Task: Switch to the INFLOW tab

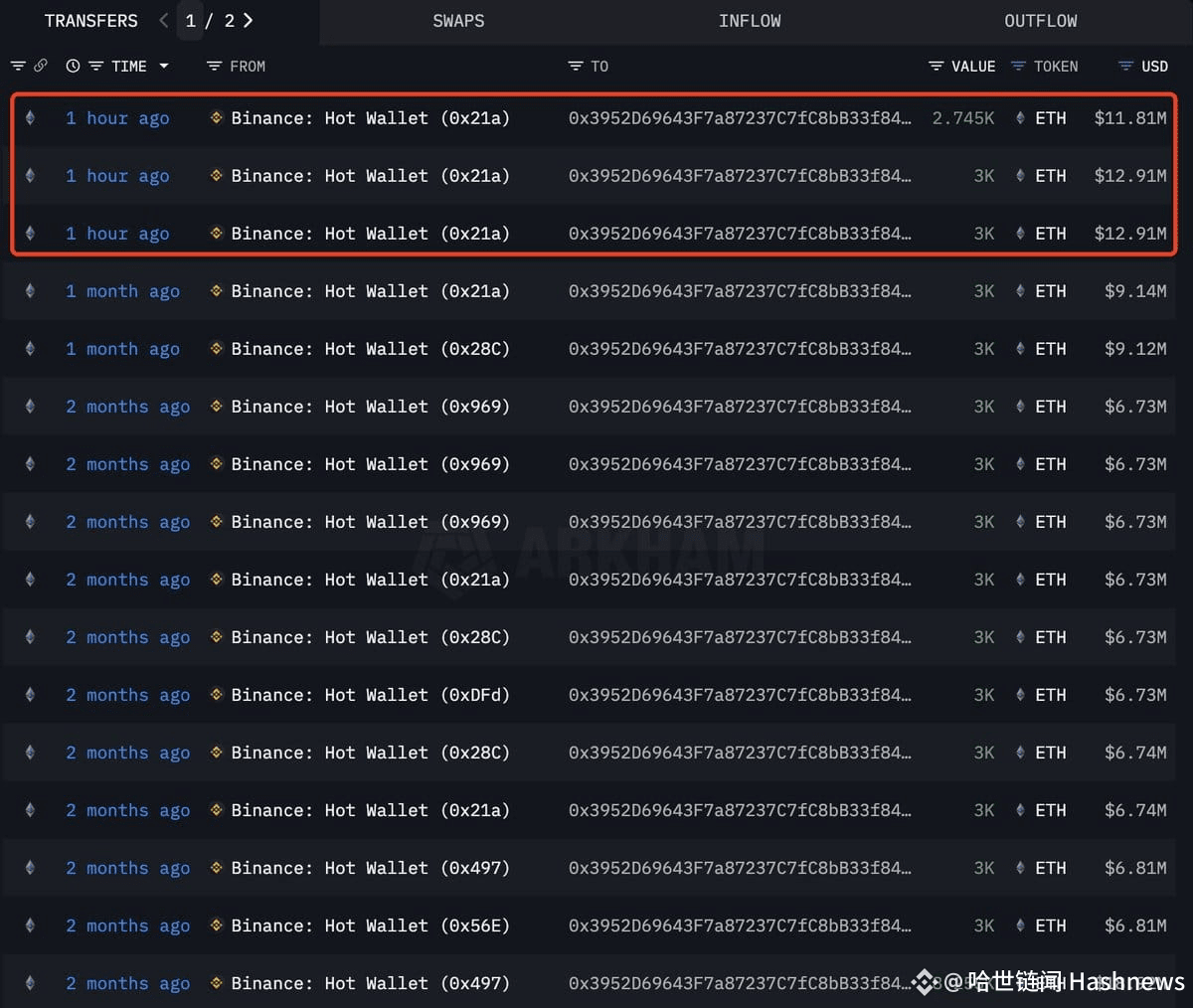Action: (750, 21)
